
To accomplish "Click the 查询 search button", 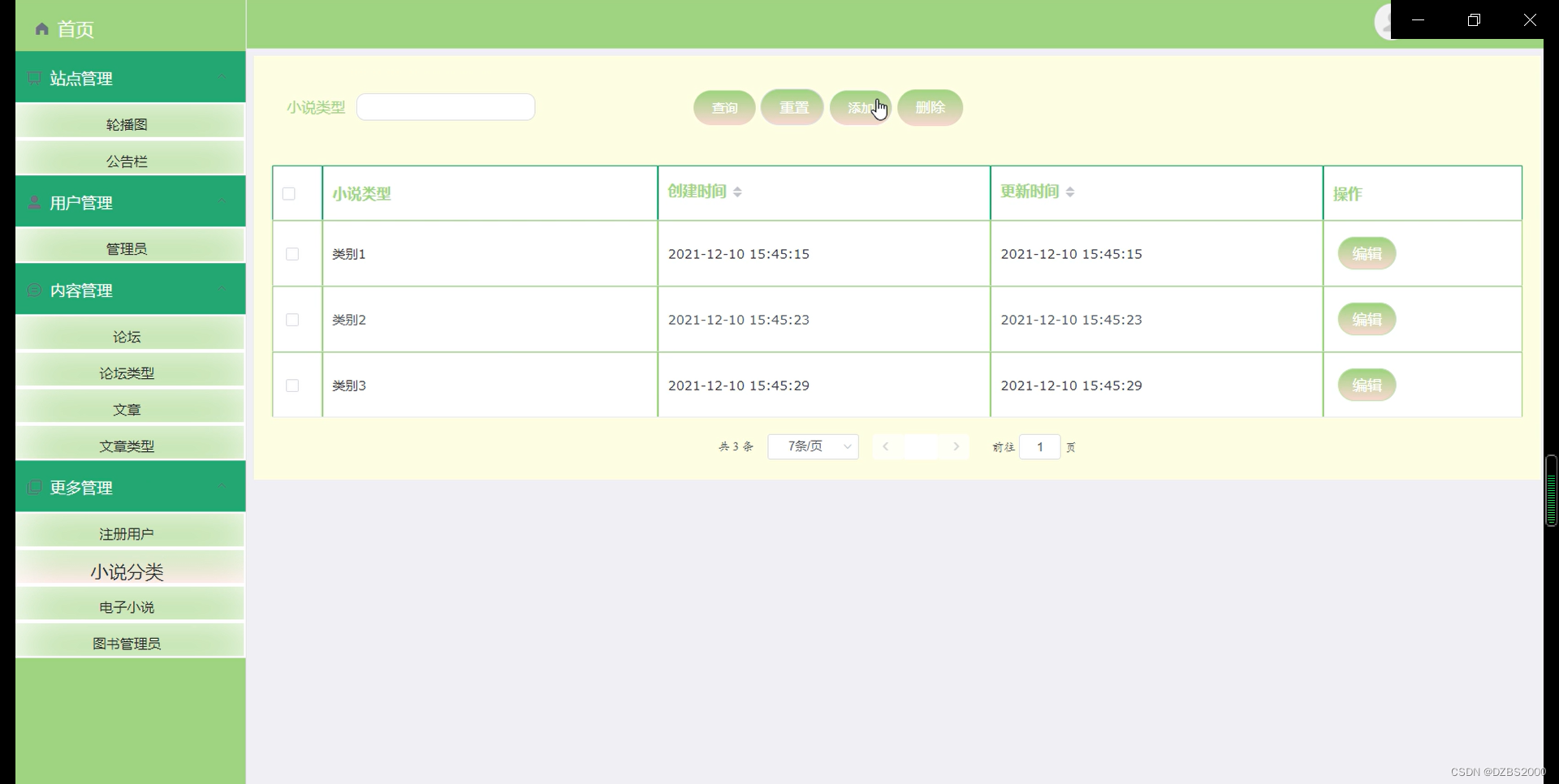I will tap(724, 108).
